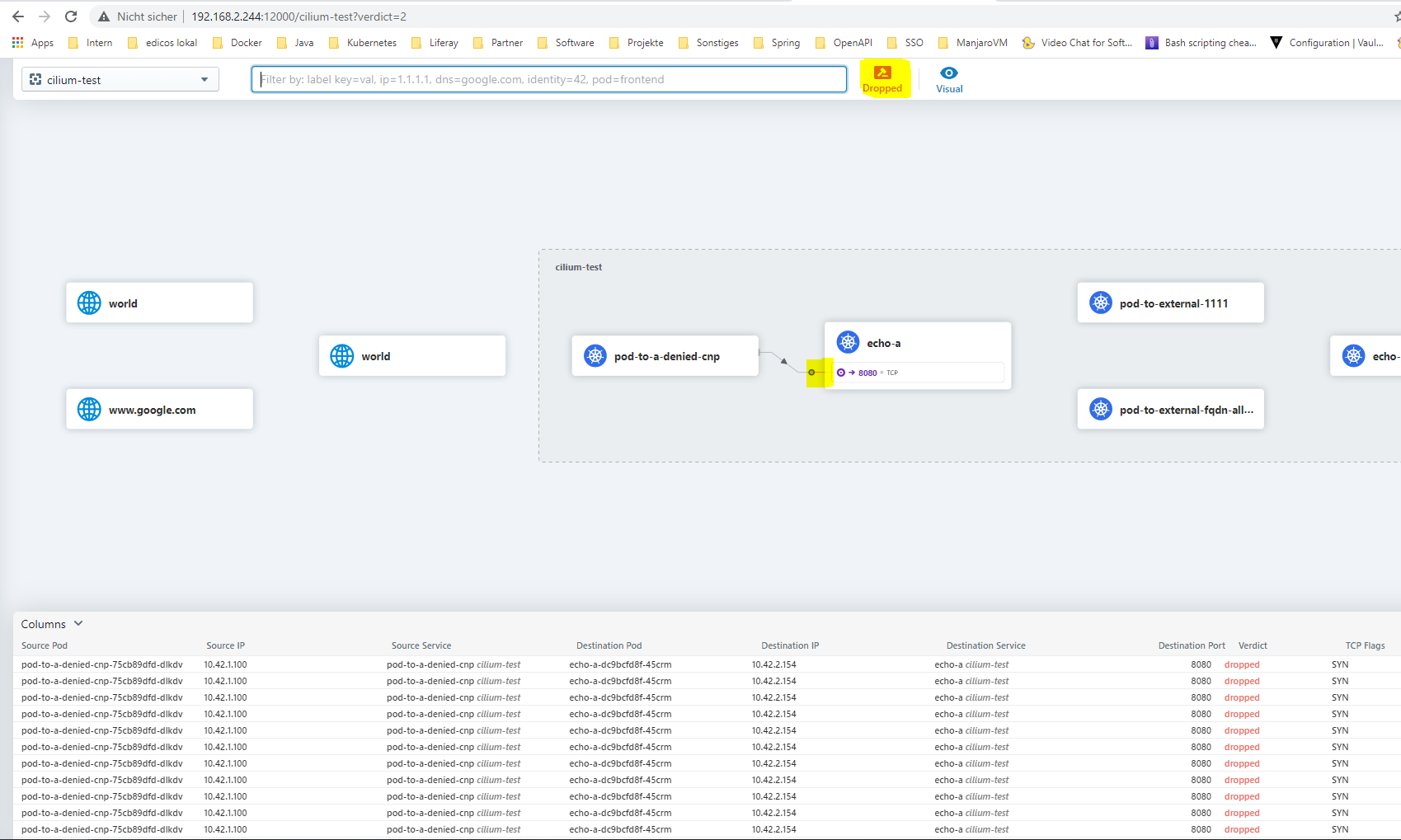This screenshot has width=1401, height=840.
Task: Open the Kubernetes bookmark folder
Action: pyautogui.click(x=363, y=43)
